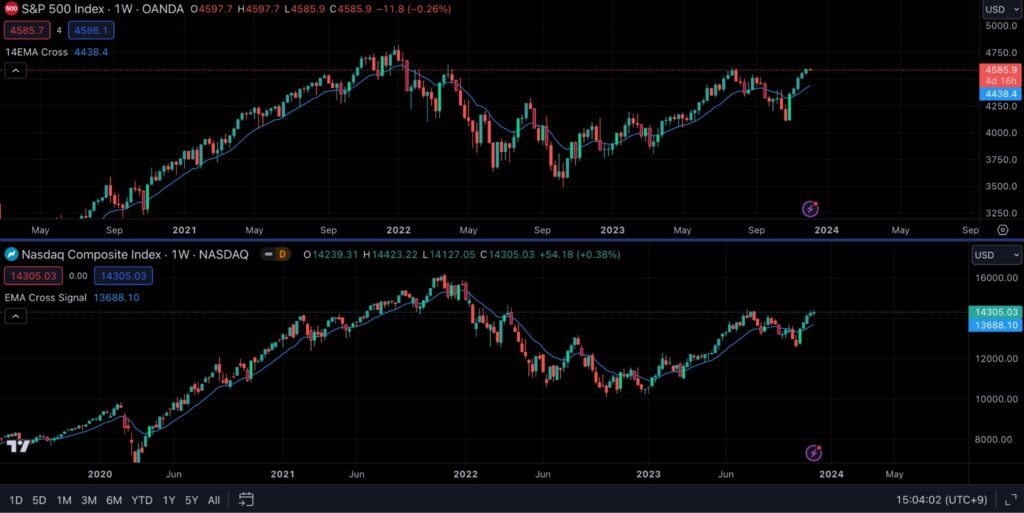Select the 1M time range
Screen dimensions: 1024x513
point(64,501)
